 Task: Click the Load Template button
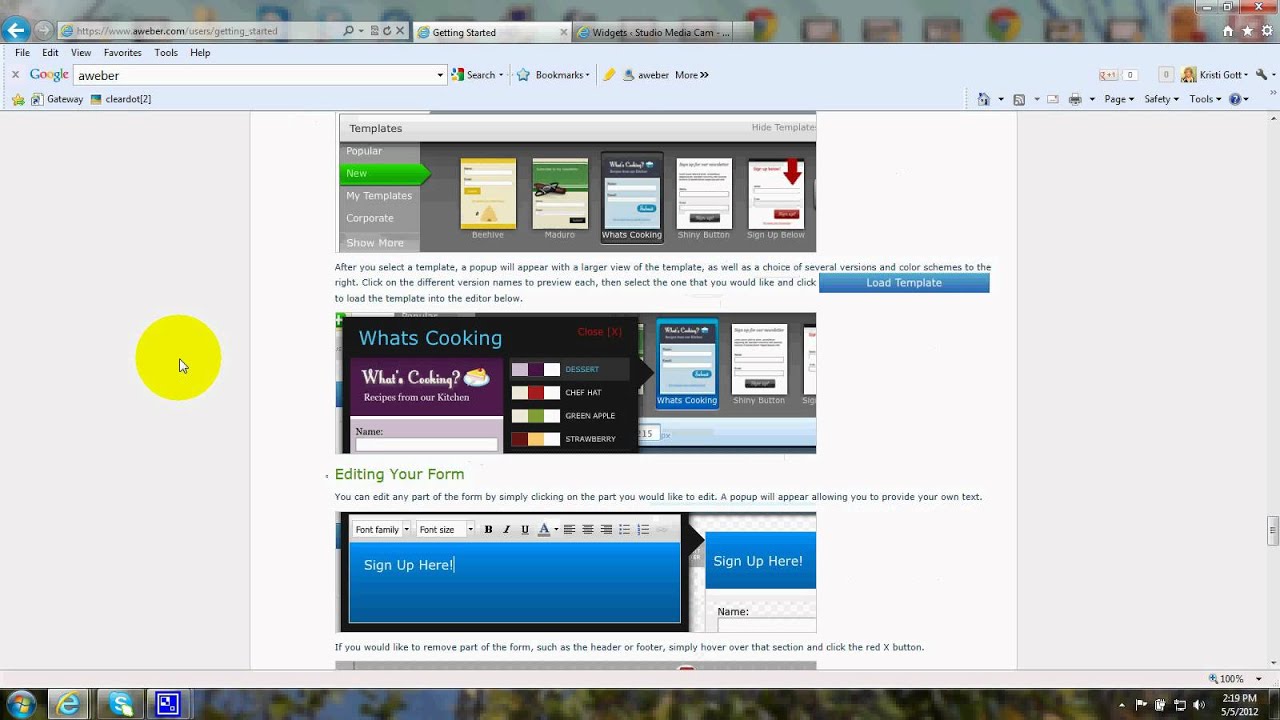pyautogui.click(x=904, y=283)
